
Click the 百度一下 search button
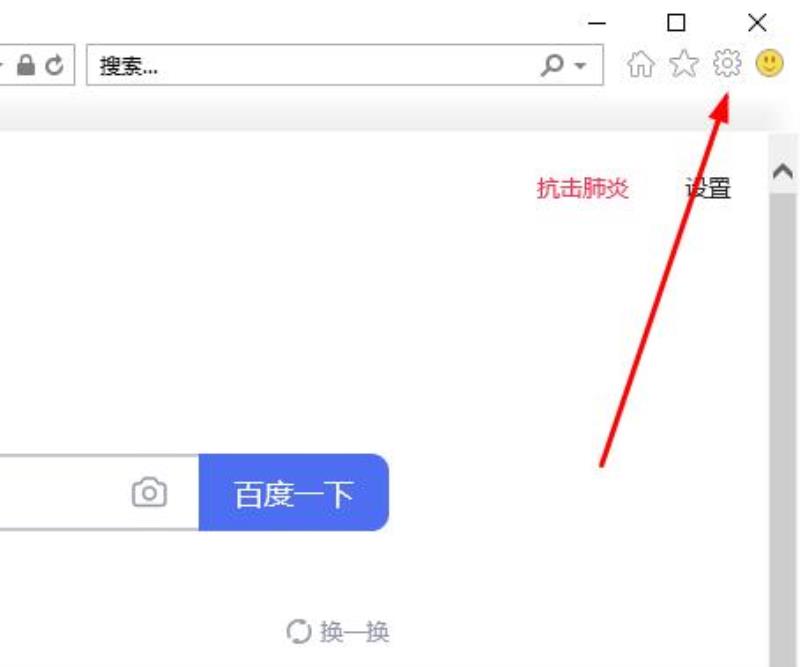pyautogui.click(x=294, y=492)
